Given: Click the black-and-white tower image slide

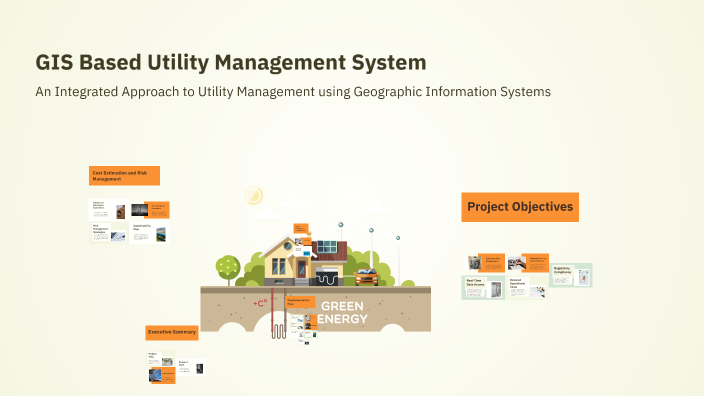Looking at the screenshot, I should 150,210.
